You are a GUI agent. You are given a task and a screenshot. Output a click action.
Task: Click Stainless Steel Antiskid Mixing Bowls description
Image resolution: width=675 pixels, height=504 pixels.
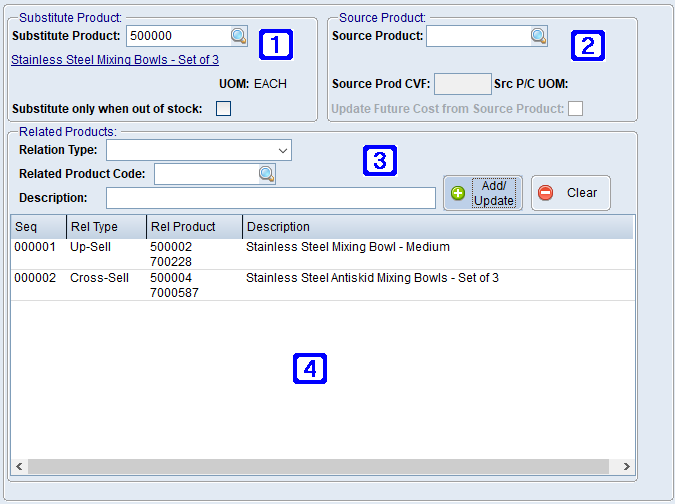coord(372,278)
